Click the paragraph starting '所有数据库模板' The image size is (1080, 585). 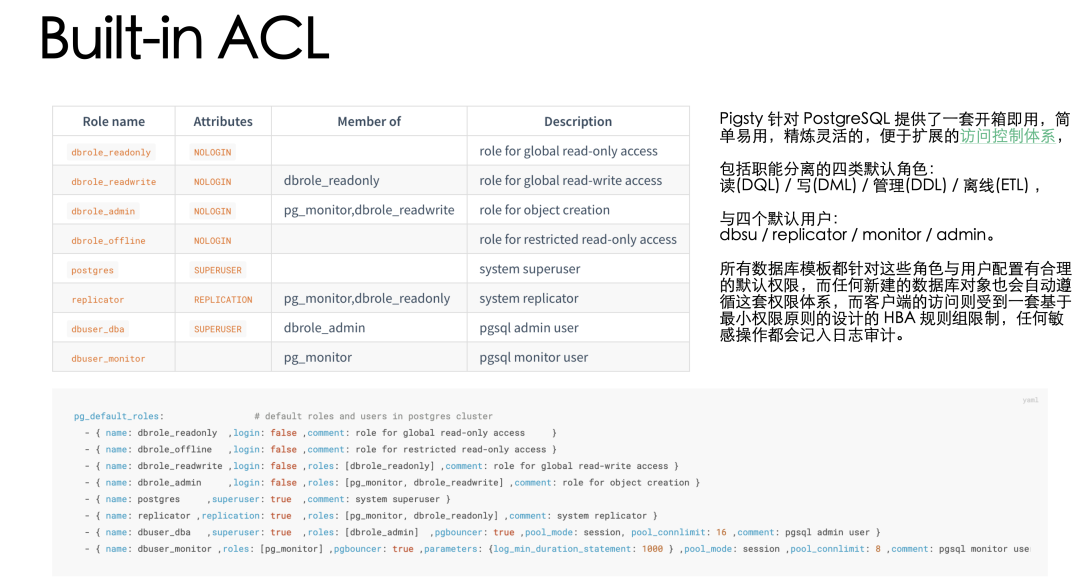pyautogui.click(x=895, y=302)
